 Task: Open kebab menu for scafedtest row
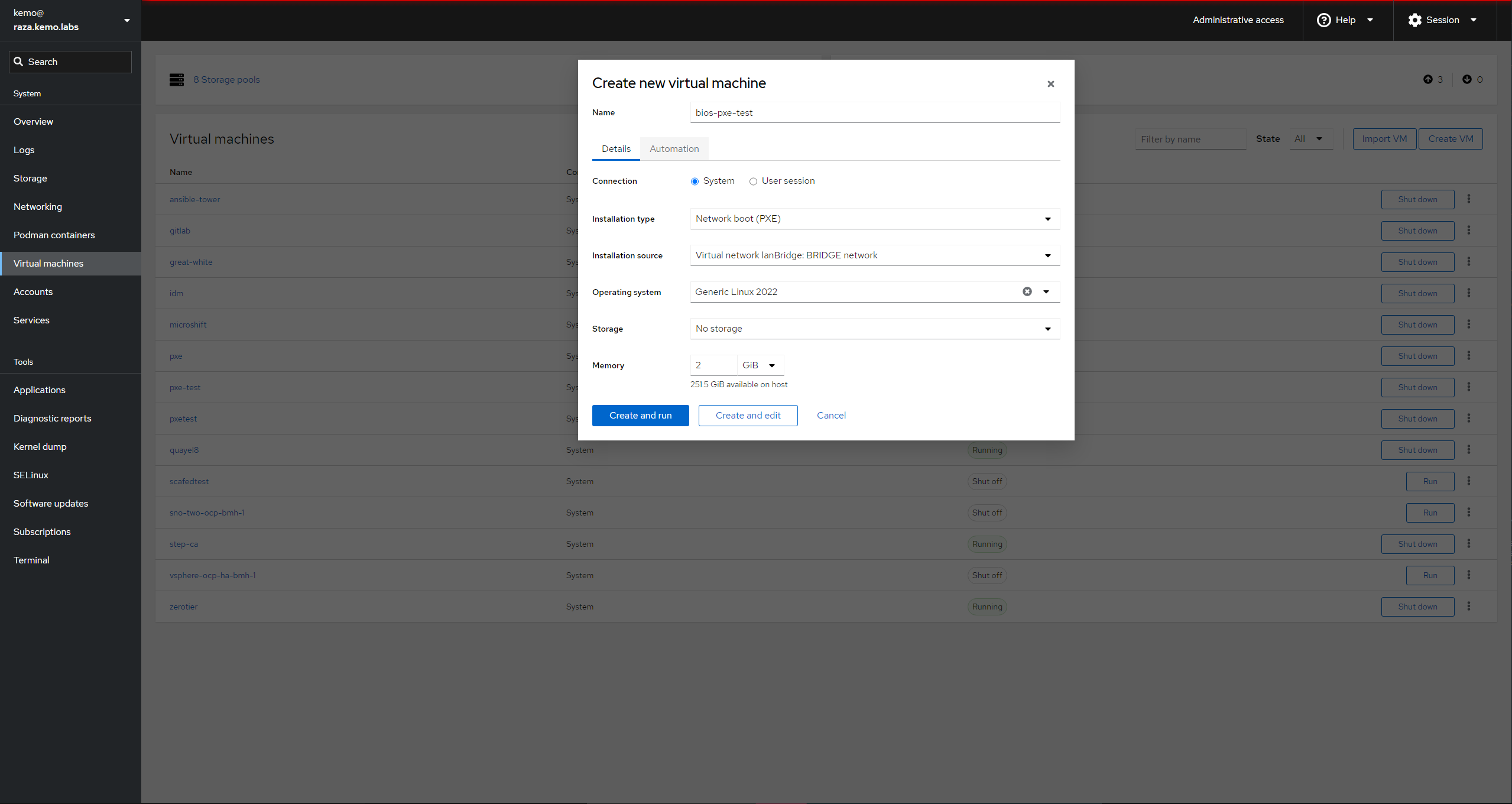[x=1469, y=481]
